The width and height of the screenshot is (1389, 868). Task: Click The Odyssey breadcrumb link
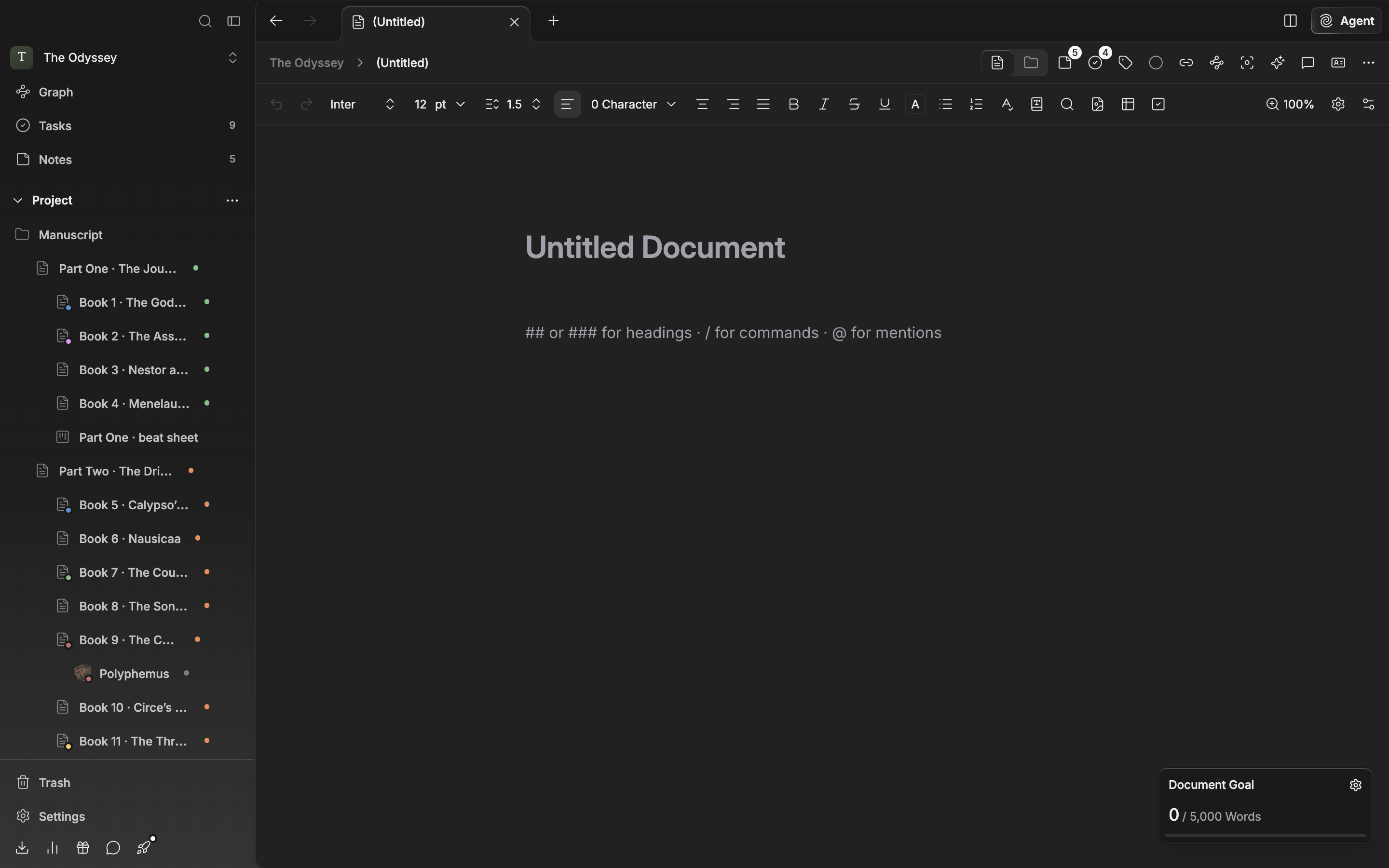(307, 63)
